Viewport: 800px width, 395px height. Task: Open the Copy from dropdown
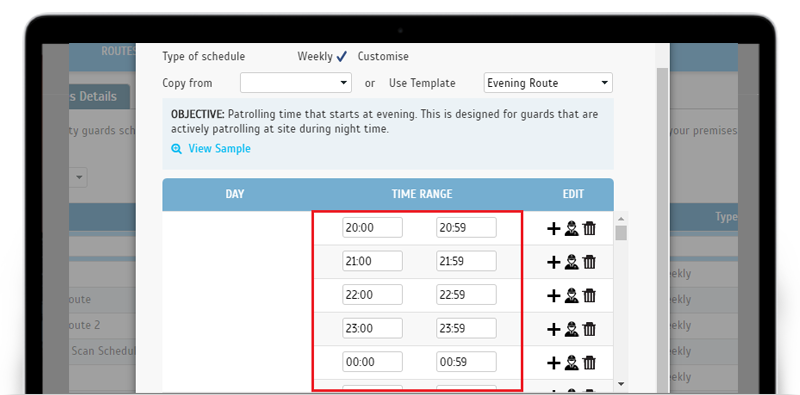click(296, 83)
